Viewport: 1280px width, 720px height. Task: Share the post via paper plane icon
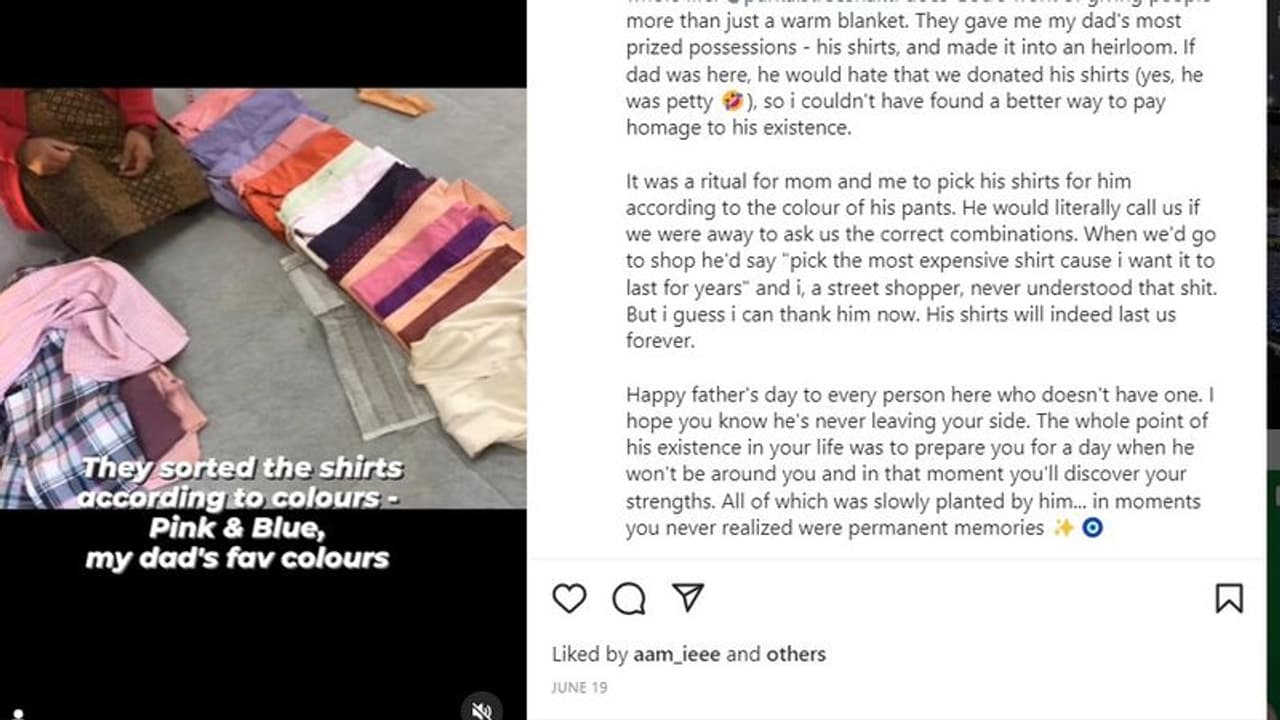coord(688,597)
